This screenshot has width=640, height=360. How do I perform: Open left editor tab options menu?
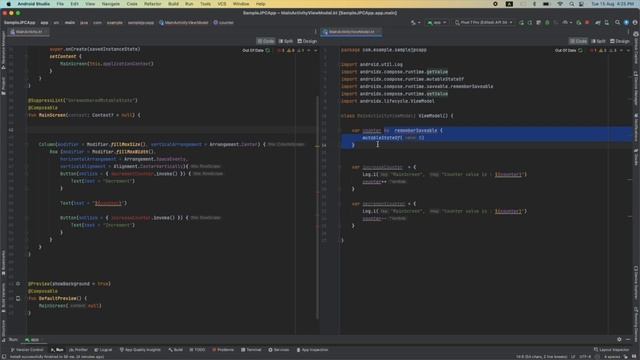(316, 32)
